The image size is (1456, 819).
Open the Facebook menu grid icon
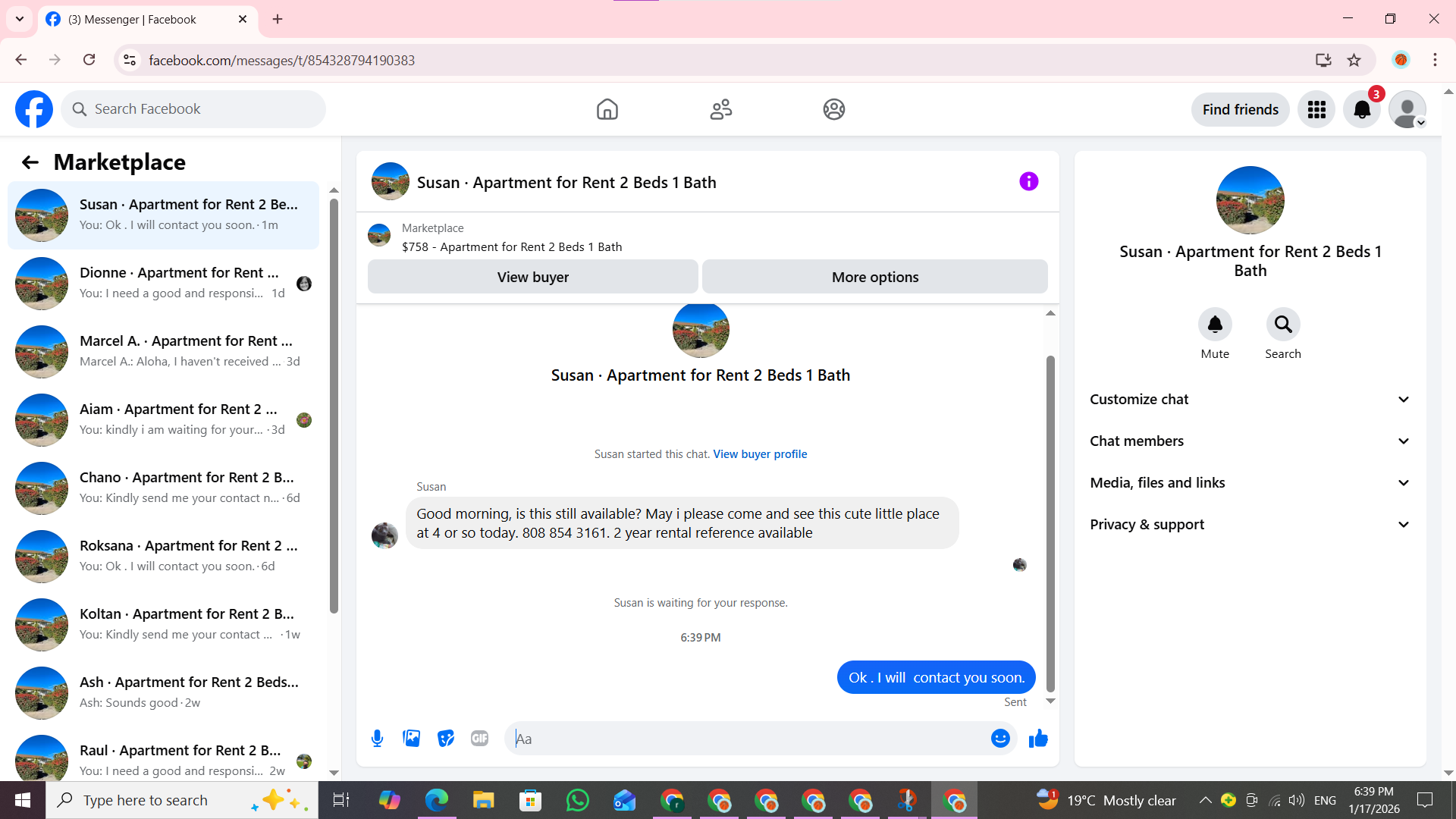1316,110
